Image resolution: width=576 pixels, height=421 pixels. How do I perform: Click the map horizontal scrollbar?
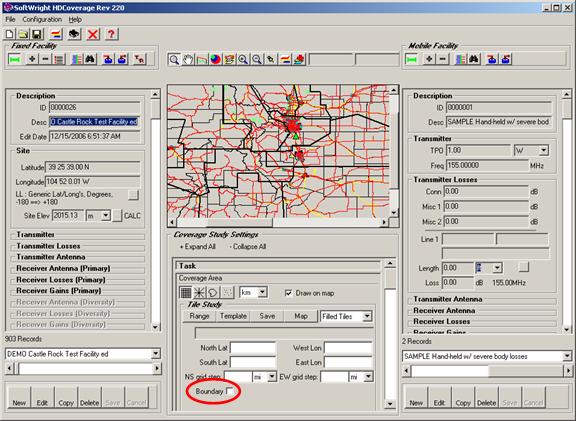point(279,222)
